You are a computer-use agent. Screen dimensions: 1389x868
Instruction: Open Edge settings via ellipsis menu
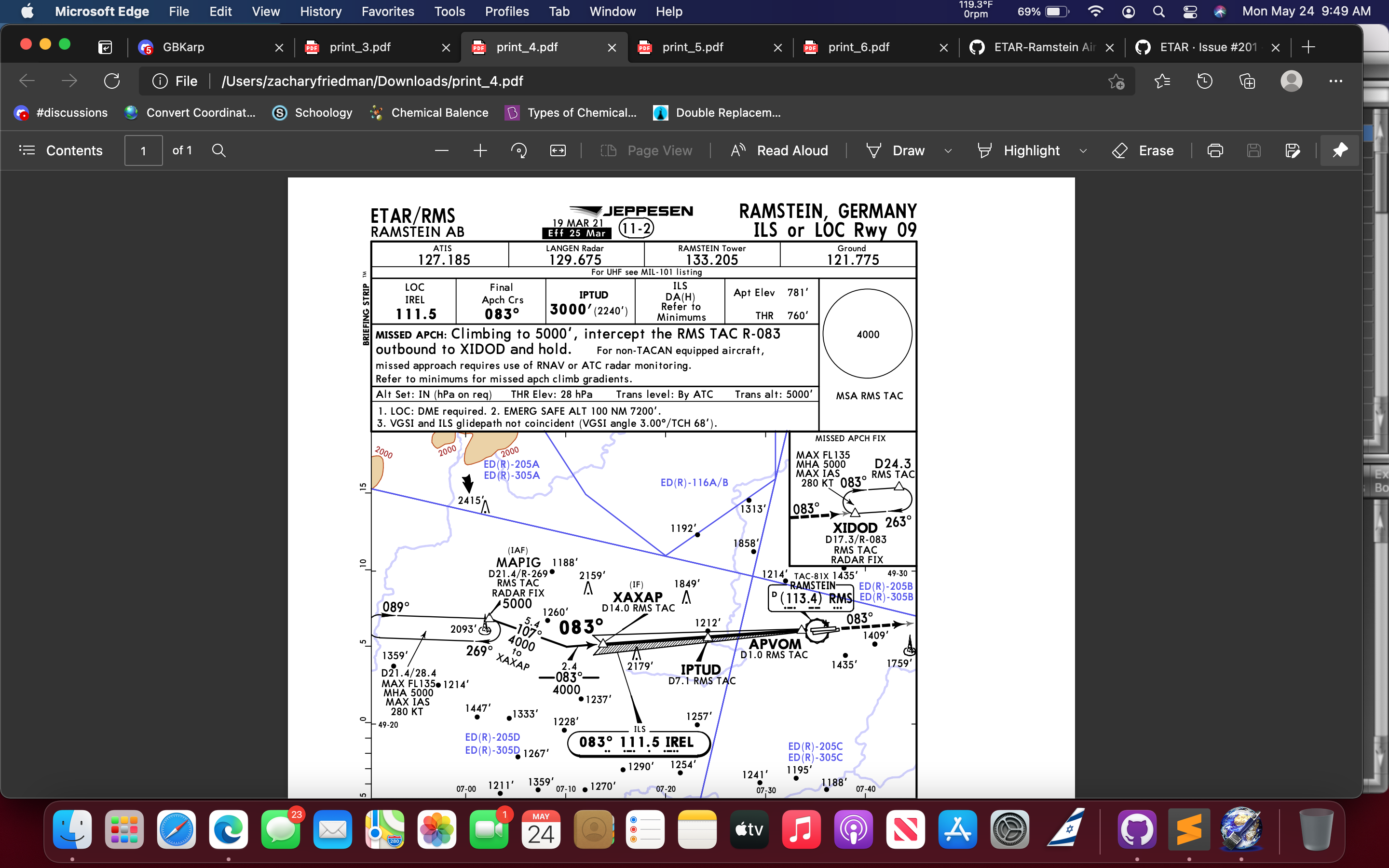(x=1336, y=81)
